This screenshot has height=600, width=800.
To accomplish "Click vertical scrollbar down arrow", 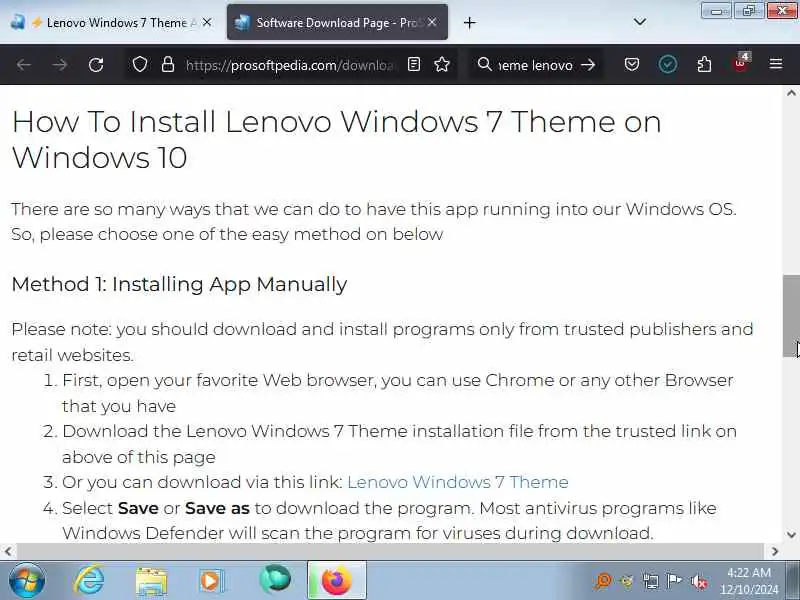I will pyautogui.click(x=791, y=535).
